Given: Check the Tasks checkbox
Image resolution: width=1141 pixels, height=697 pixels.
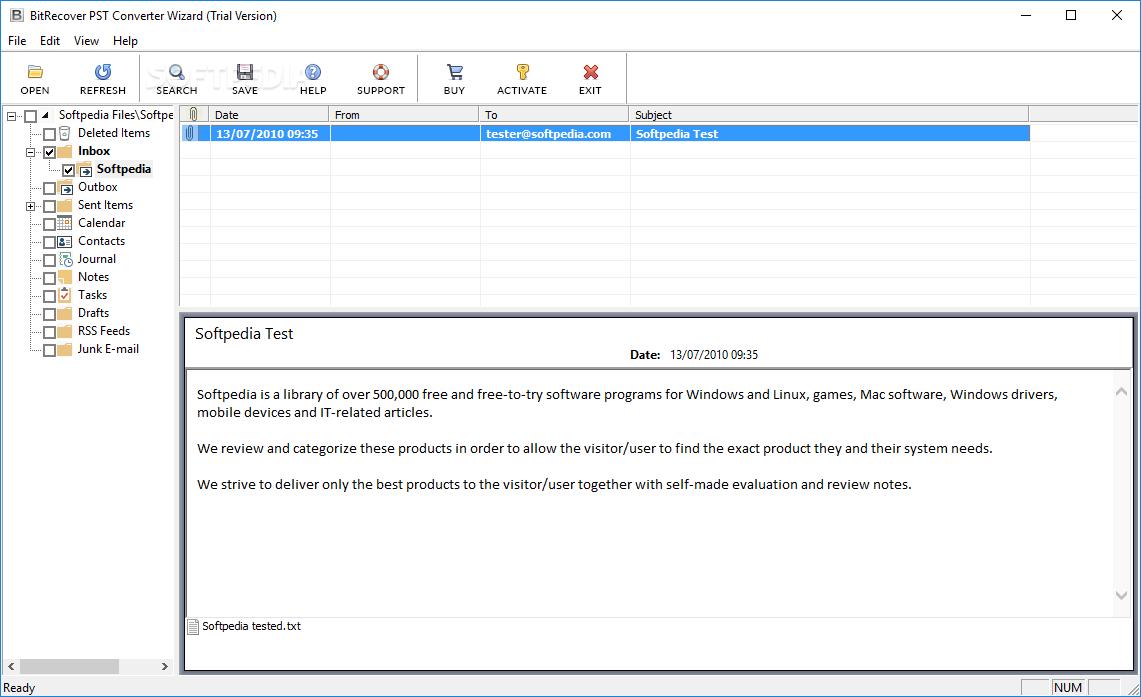Looking at the screenshot, I should [x=49, y=296].
